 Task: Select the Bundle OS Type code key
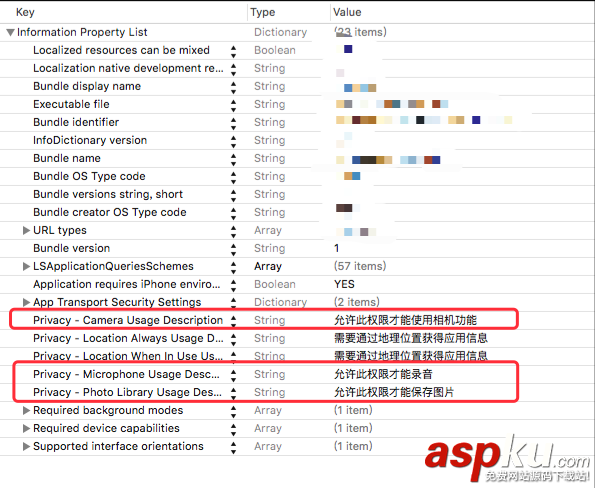(89, 176)
